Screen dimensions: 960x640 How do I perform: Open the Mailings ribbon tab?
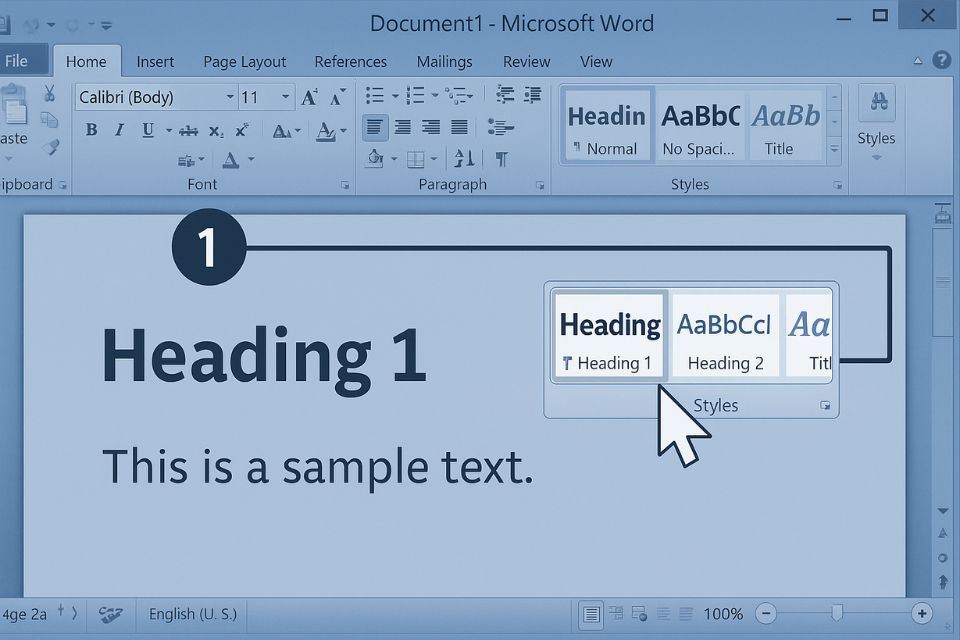point(444,62)
